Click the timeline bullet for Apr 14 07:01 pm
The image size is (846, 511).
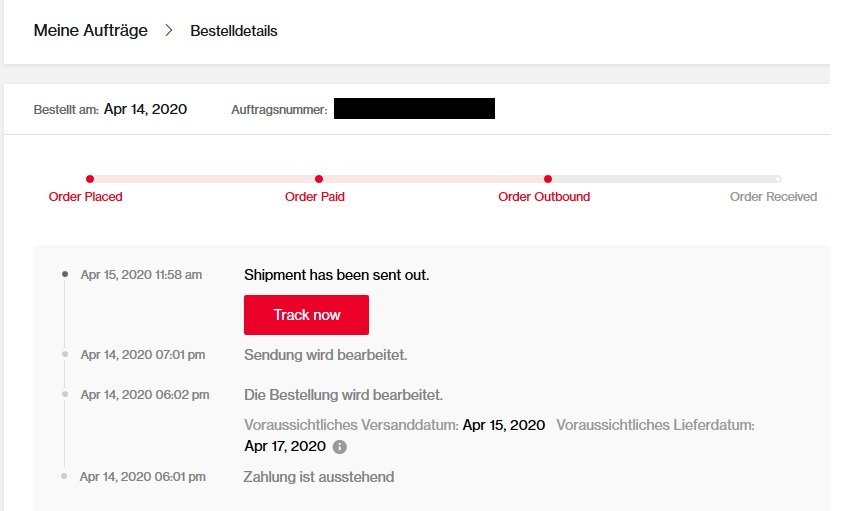[x=65, y=354]
